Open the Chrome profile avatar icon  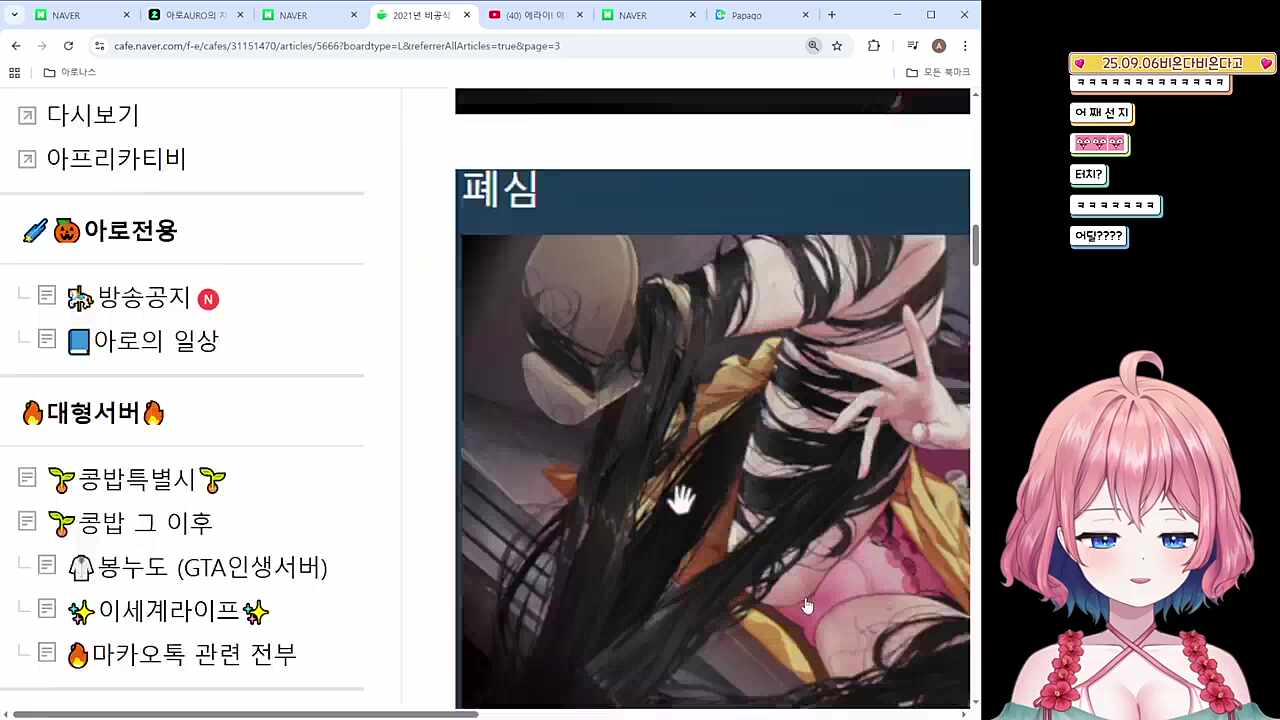938,46
